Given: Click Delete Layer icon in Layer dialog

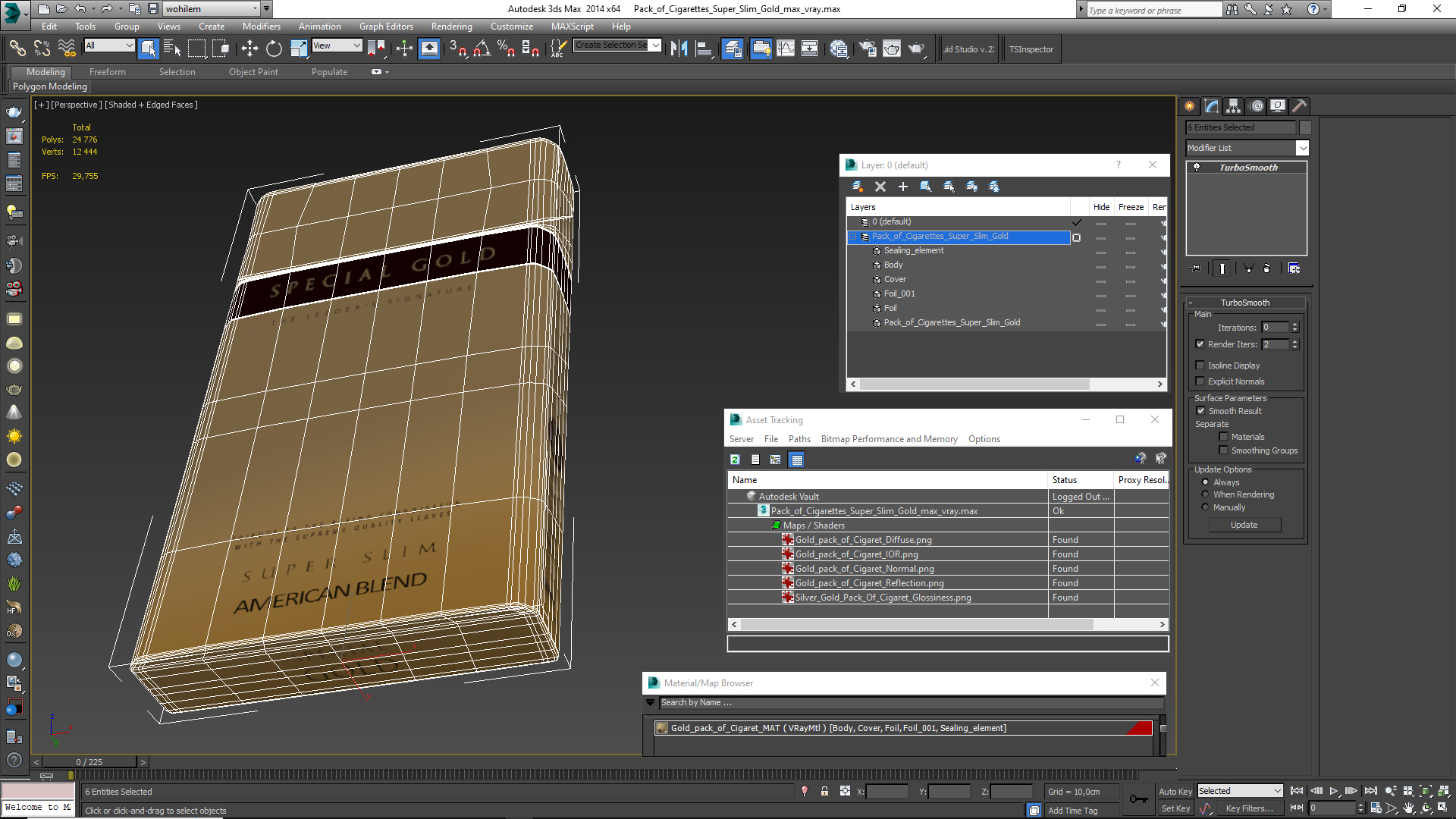Looking at the screenshot, I should [880, 187].
